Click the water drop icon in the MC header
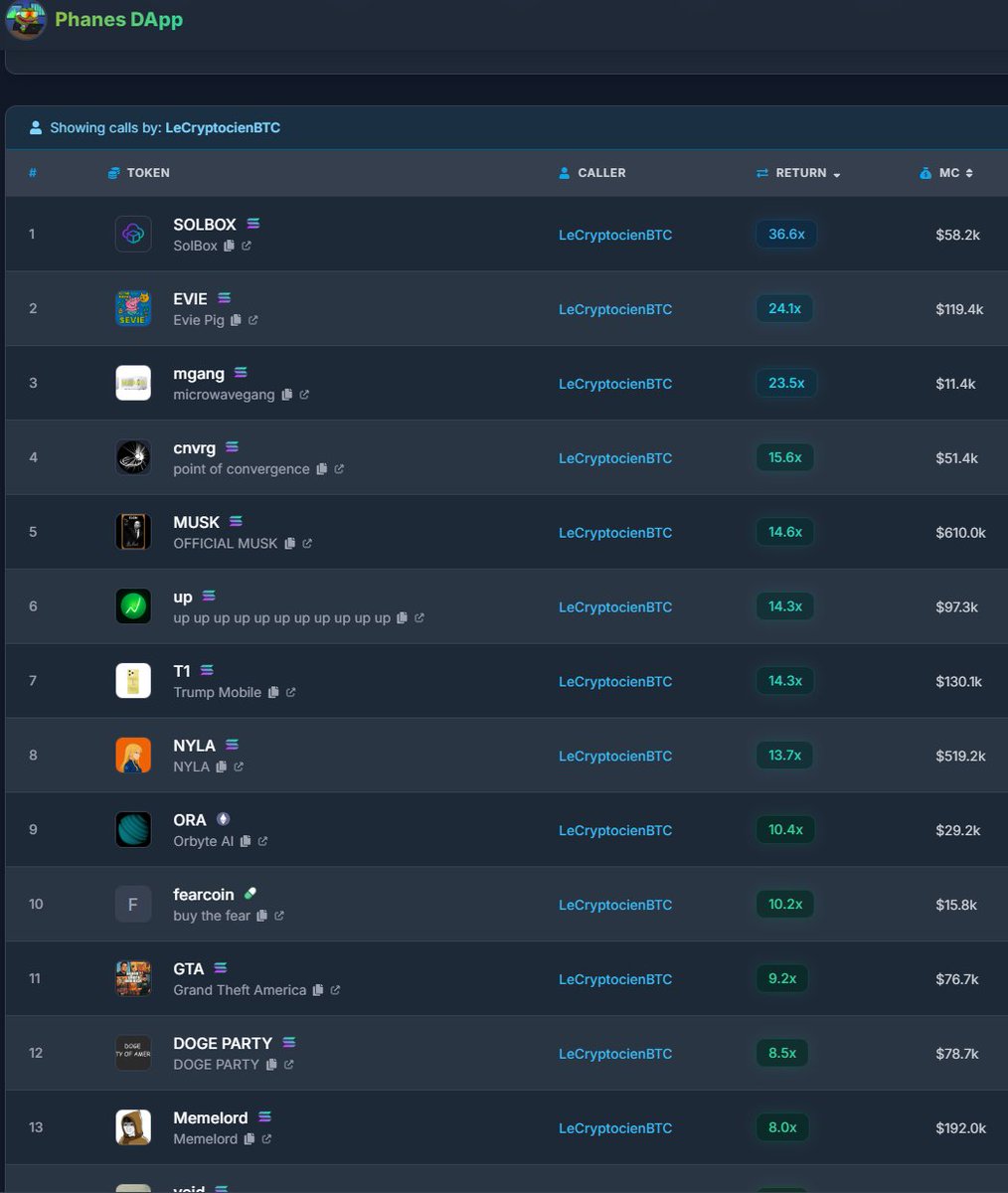This screenshot has height=1193, width=1008. coord(924,172)
